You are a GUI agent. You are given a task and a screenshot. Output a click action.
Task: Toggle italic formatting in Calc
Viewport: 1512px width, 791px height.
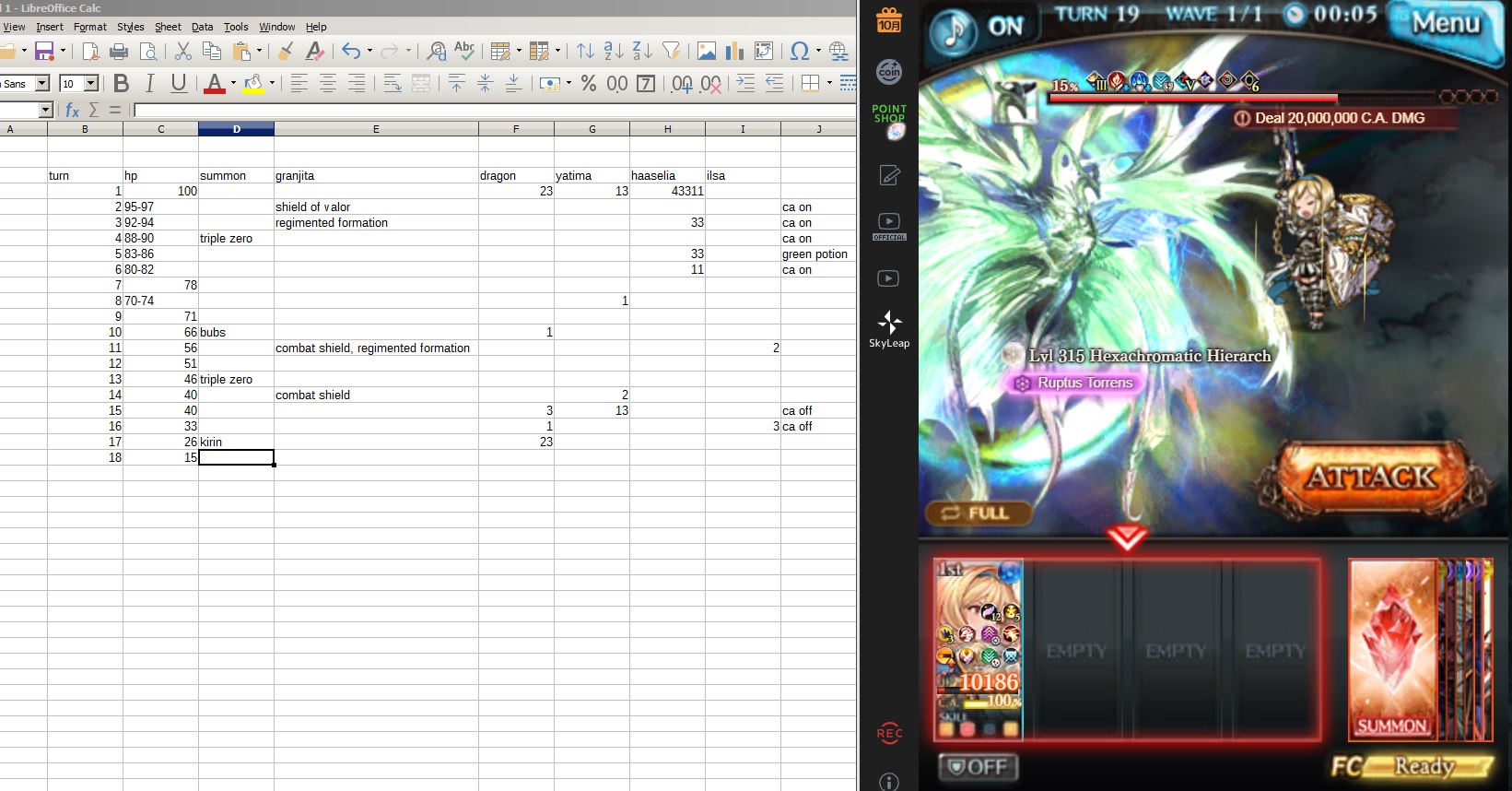click(149, 84)
